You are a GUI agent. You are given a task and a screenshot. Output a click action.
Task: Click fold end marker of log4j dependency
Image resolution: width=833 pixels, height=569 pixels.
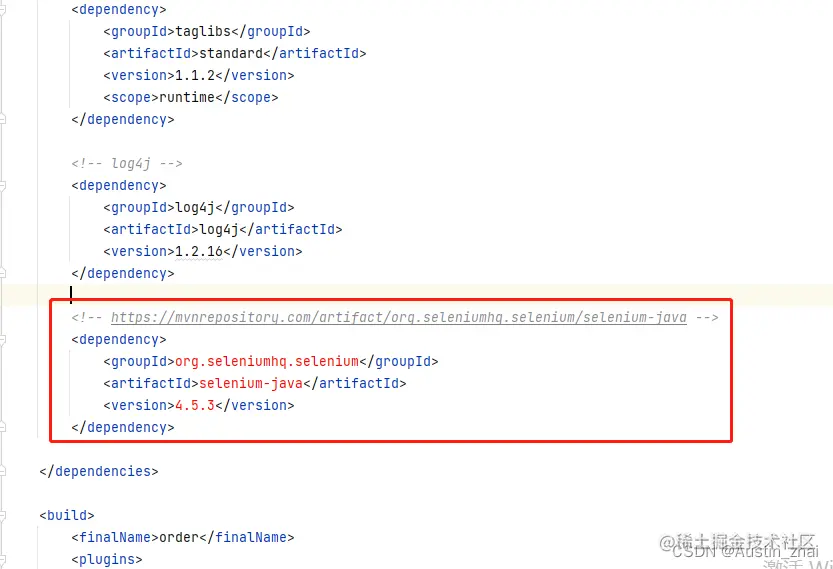(x=2, y=273)
